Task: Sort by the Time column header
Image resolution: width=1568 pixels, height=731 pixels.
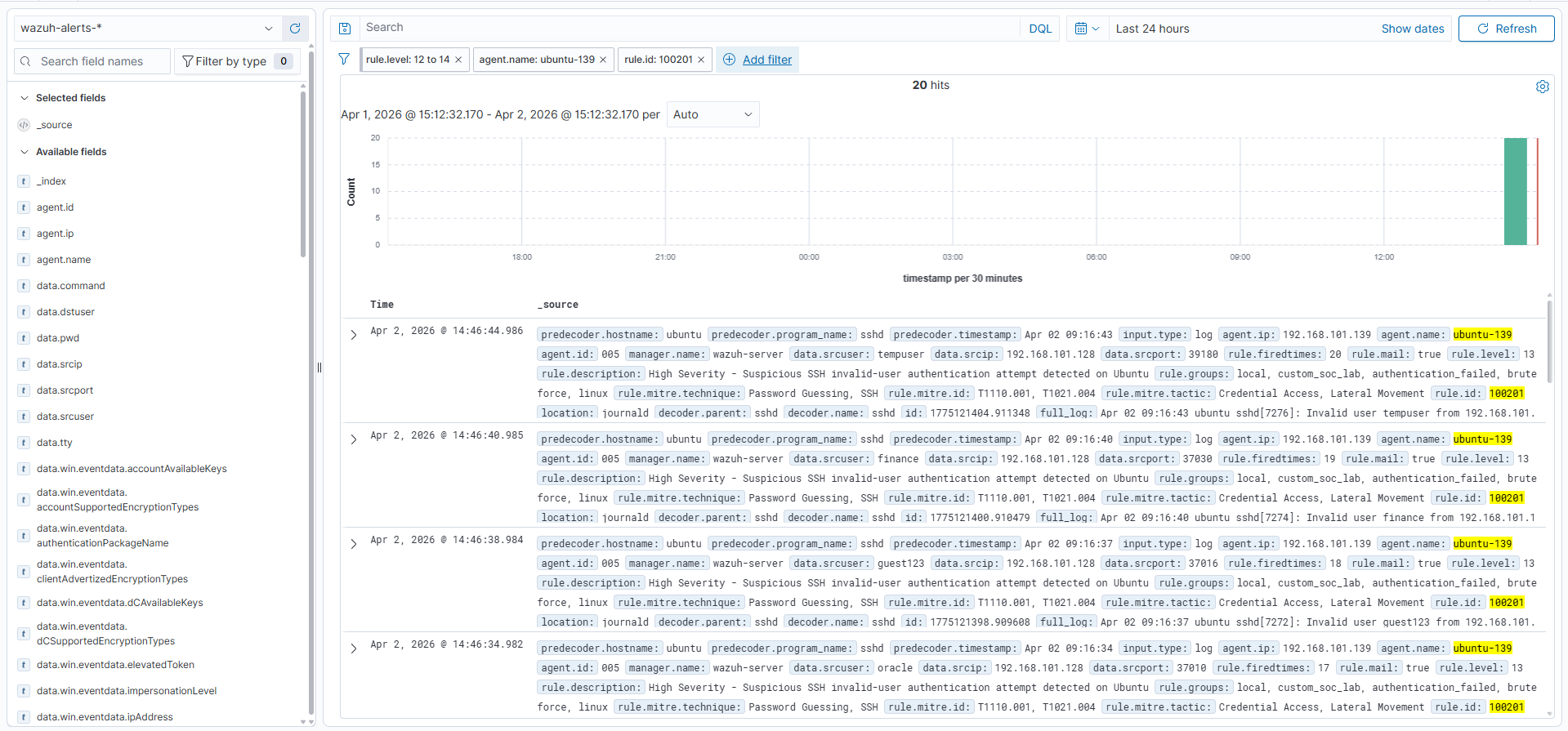Action: tap(382, 305)
